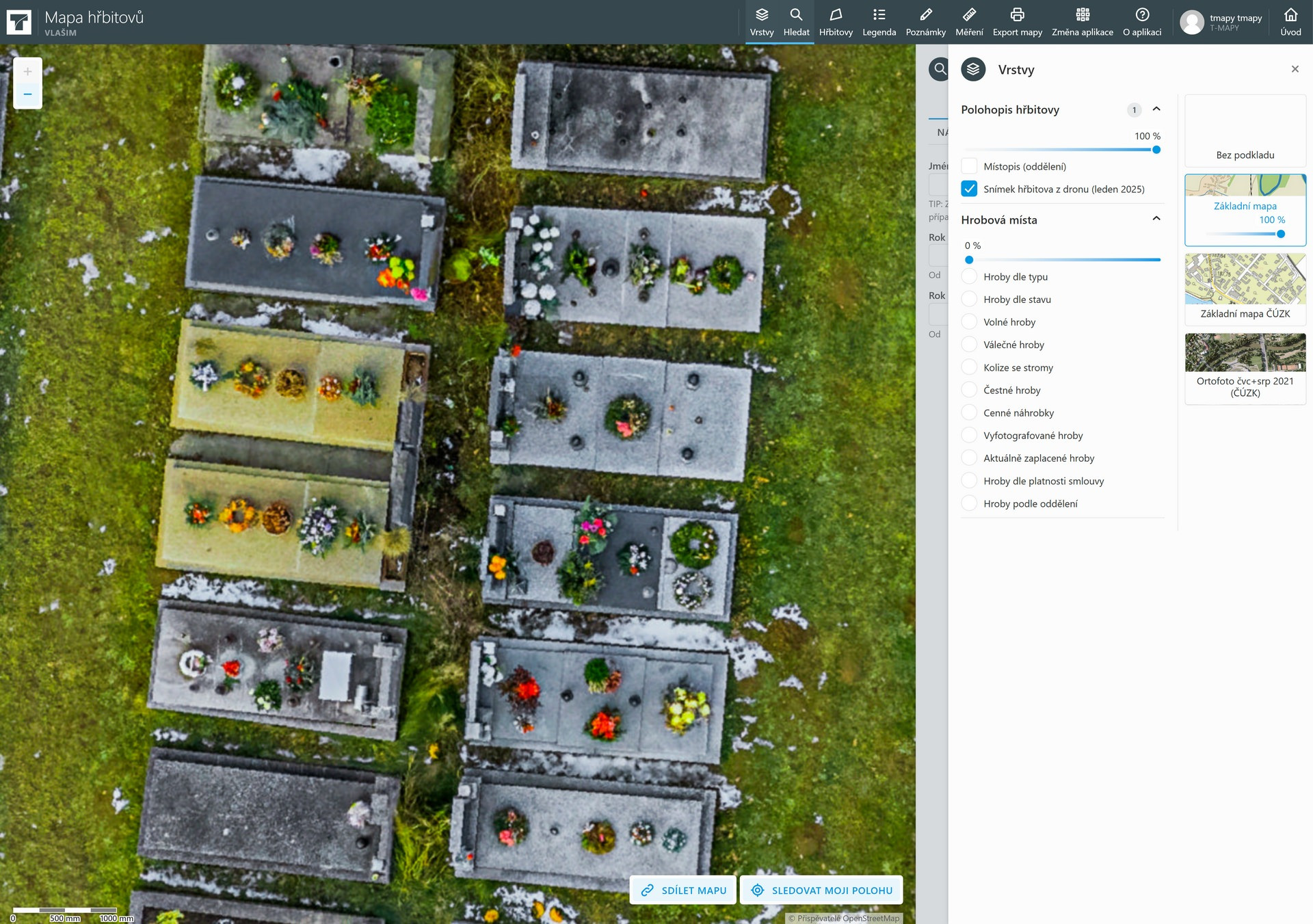1313x924 pixels.
Task: Go to Úvod home page
Action: tap(1290, 22)
